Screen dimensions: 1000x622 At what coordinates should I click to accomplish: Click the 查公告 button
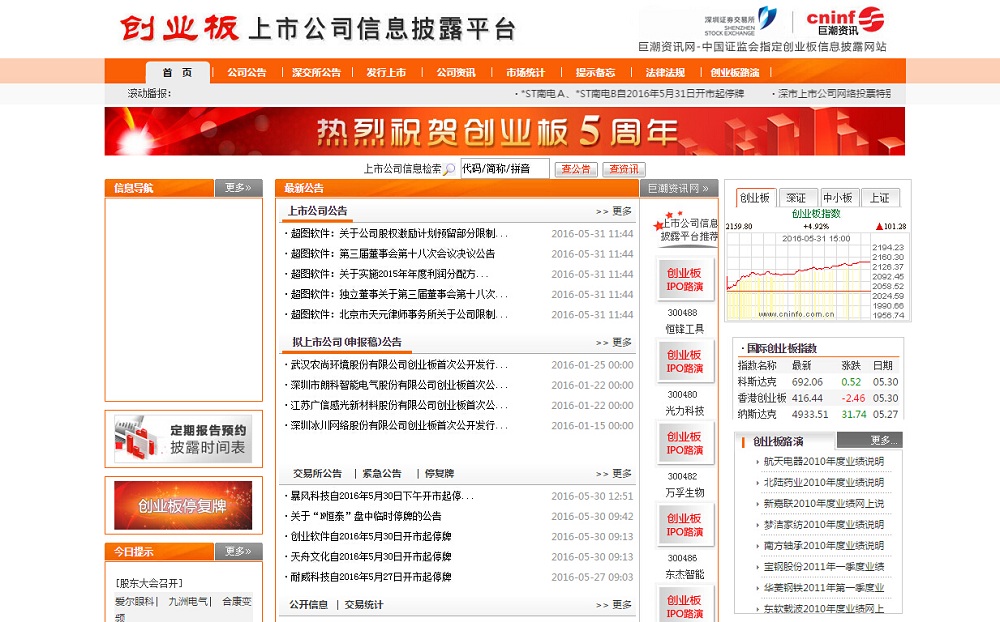pyautogui.click(x=576, y=169)
